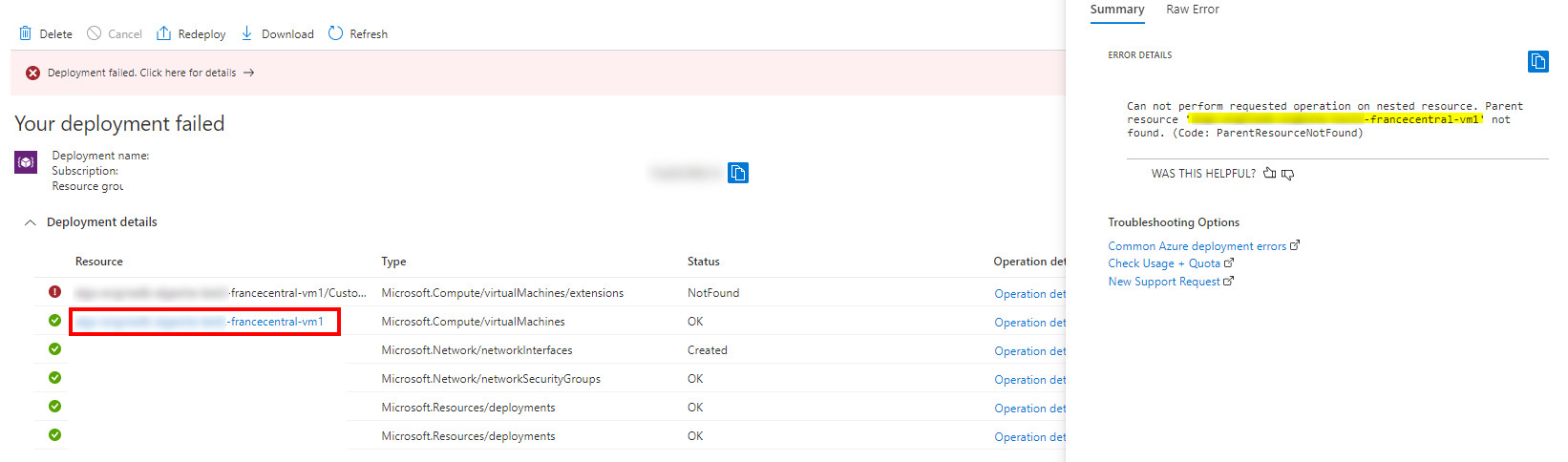Click the Microsoft.Network/networkSecurityGroups type cell
The image size is (1568, 462).
click(x=491, y=379)
